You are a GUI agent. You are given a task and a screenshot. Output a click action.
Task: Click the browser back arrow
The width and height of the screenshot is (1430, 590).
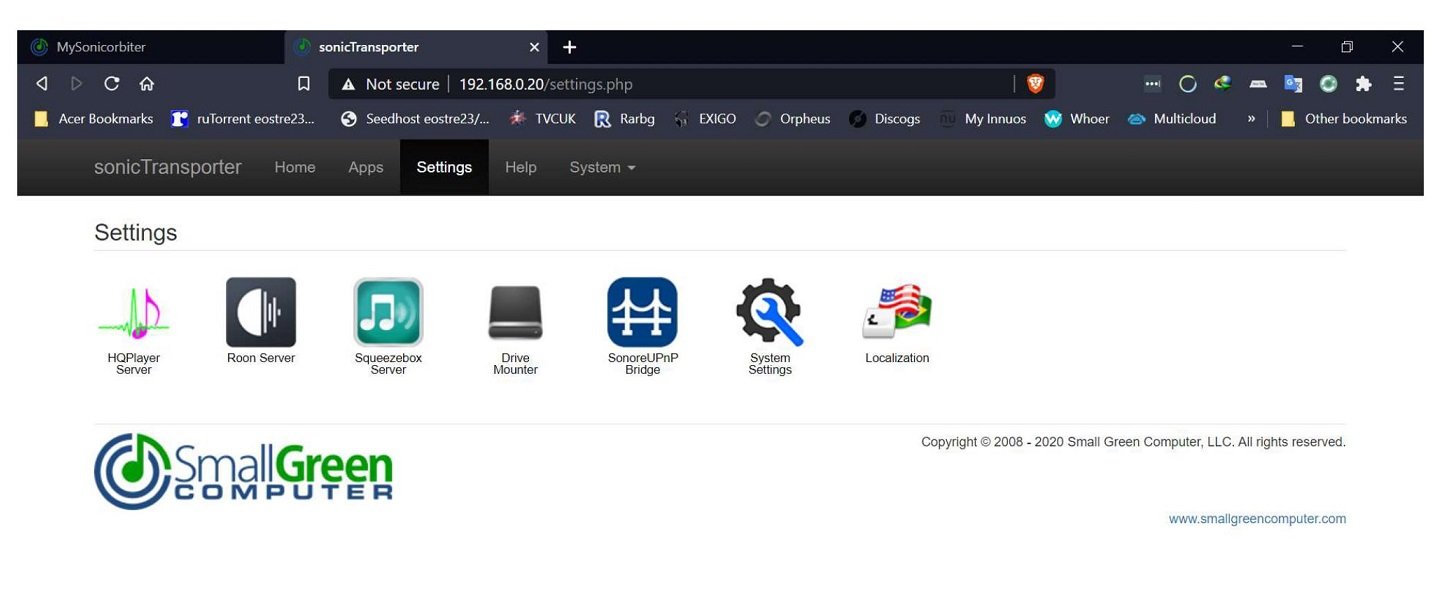point(41,84)
